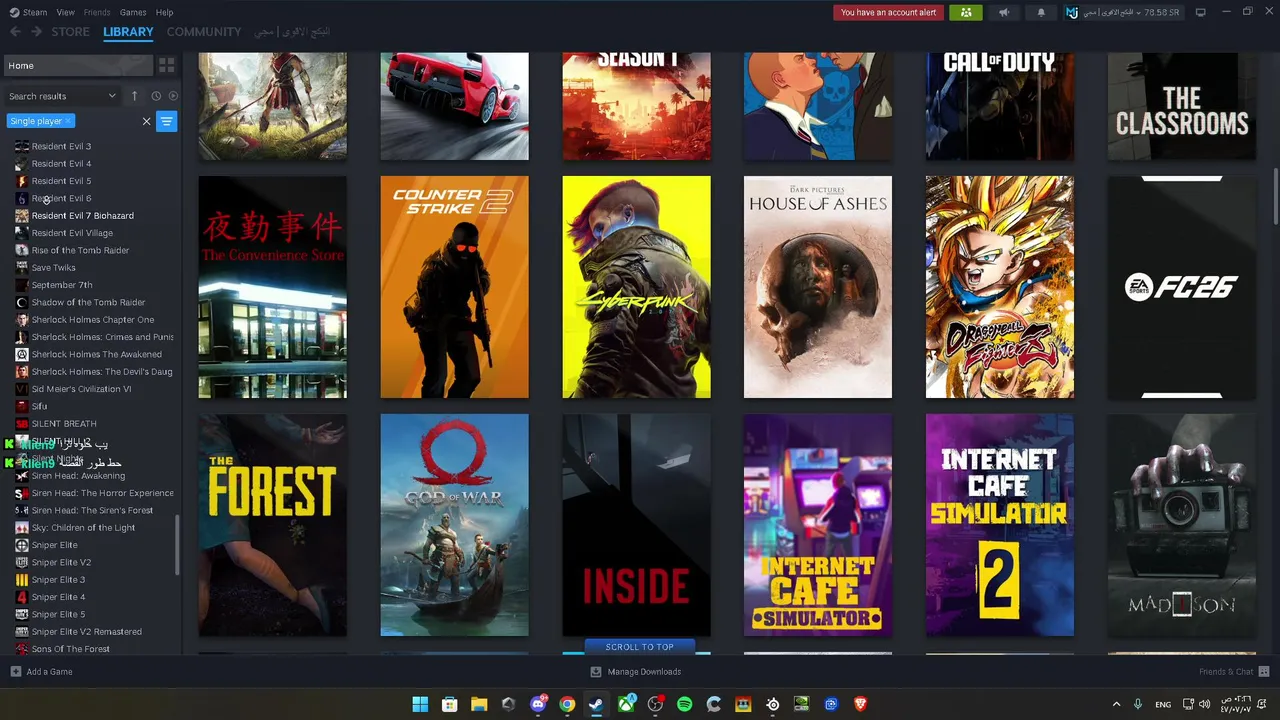Switch to the LIBRARY tab
Viewport: 1280px width, 720px height.
point(128,32)
